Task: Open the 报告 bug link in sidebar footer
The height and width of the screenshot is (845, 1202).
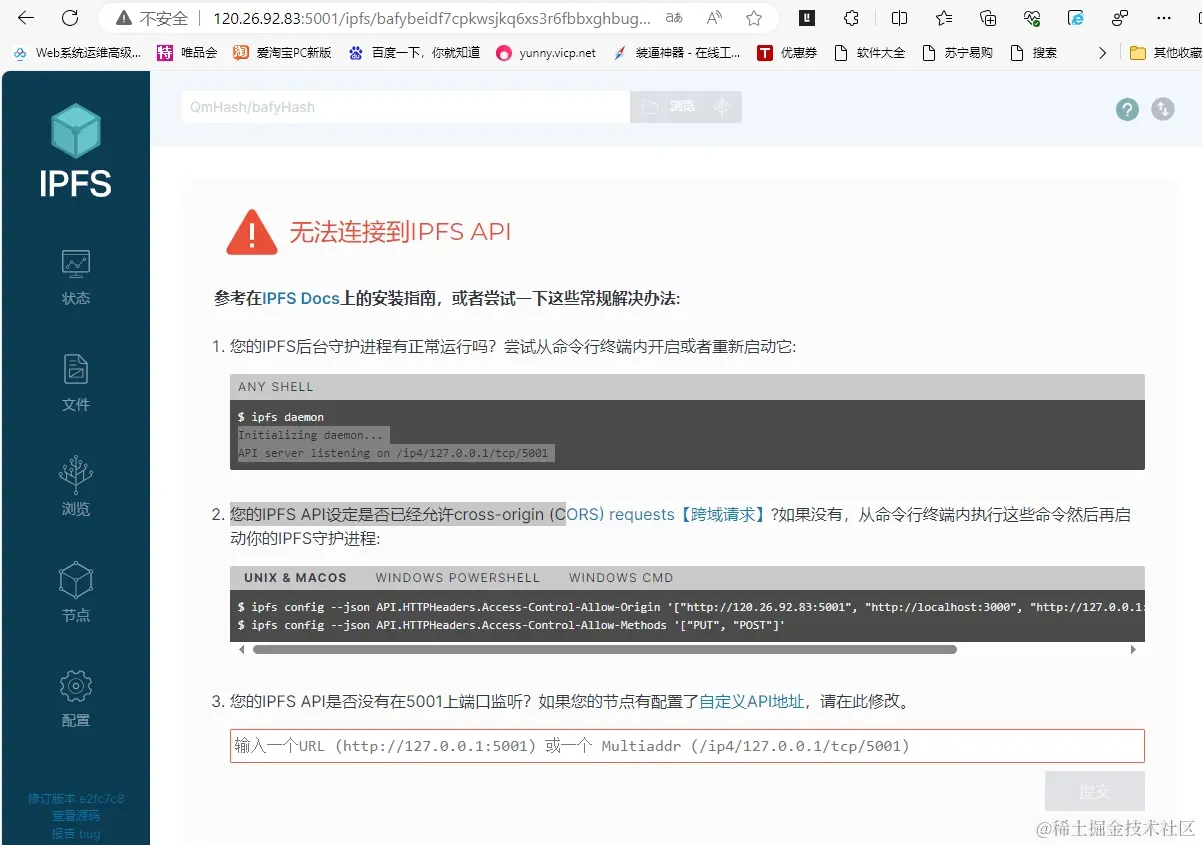Action: (x=76, y=833)
